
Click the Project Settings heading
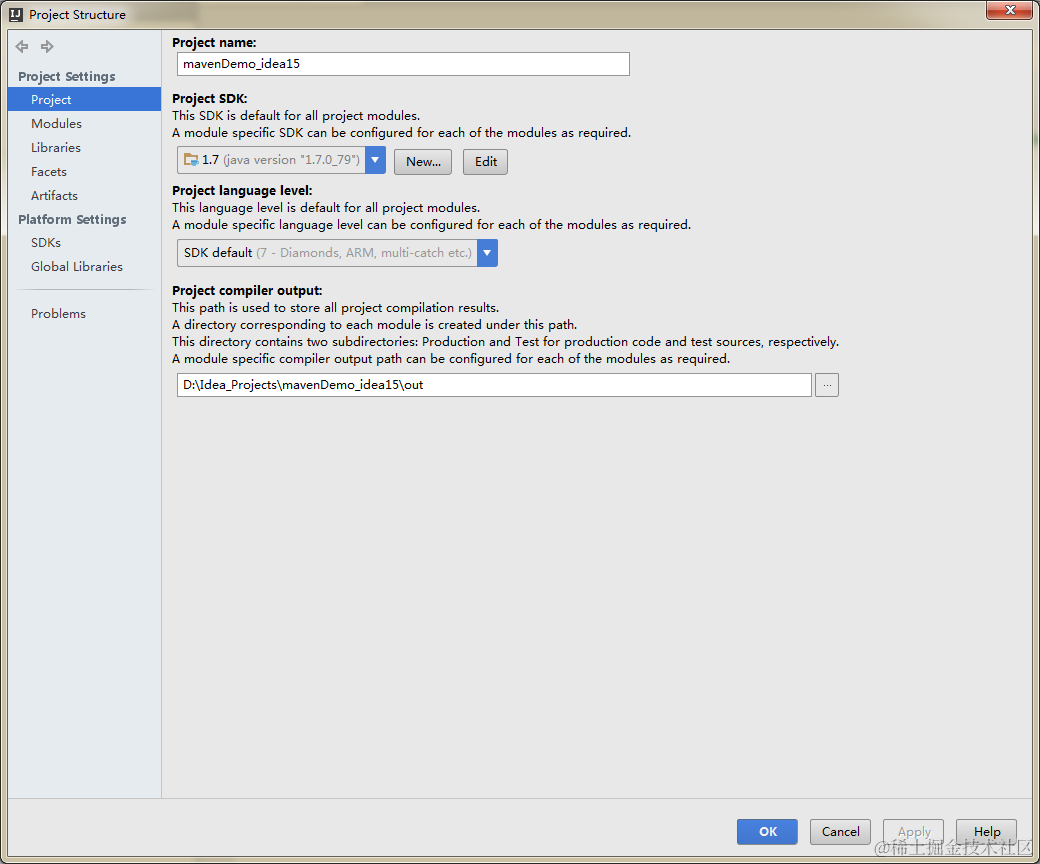click(66, 76)
